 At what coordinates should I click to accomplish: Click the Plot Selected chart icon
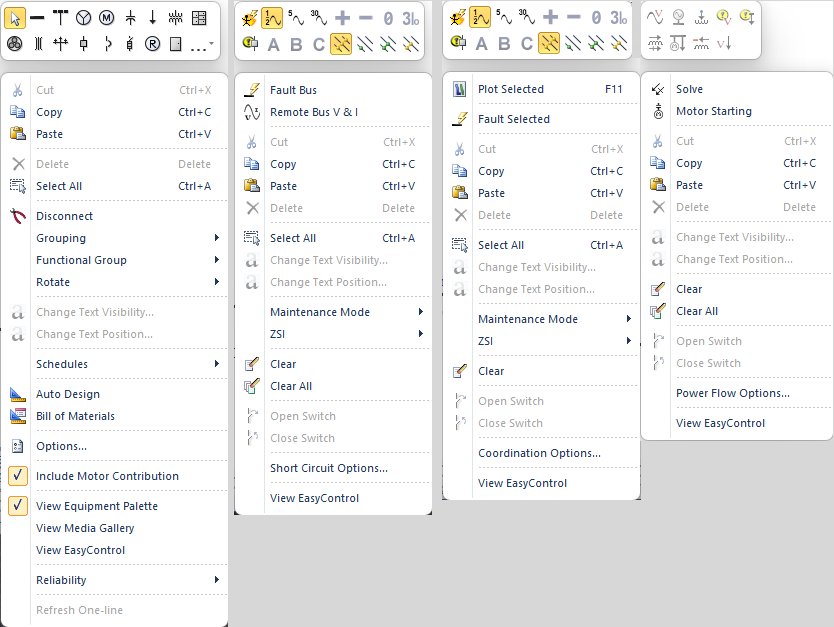coord(460,89)
